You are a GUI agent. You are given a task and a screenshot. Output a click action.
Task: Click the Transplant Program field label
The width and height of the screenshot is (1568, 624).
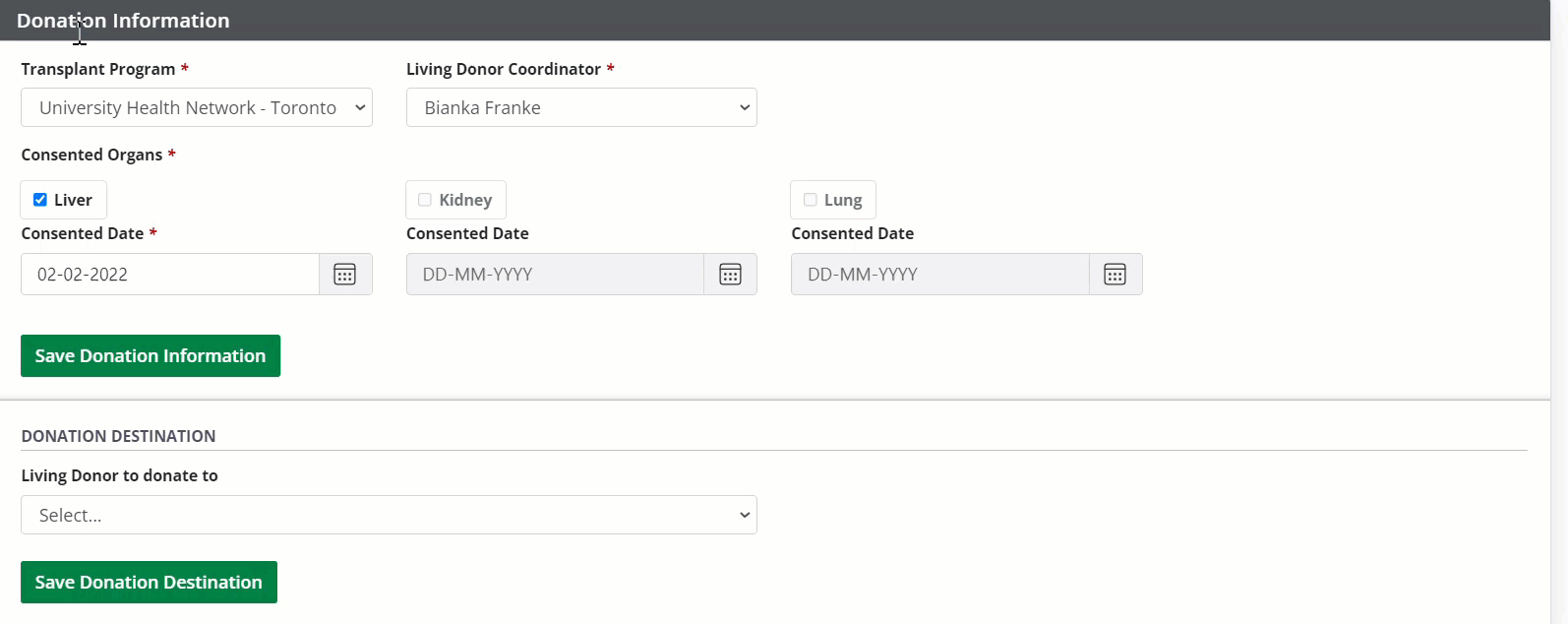point(98,69)
